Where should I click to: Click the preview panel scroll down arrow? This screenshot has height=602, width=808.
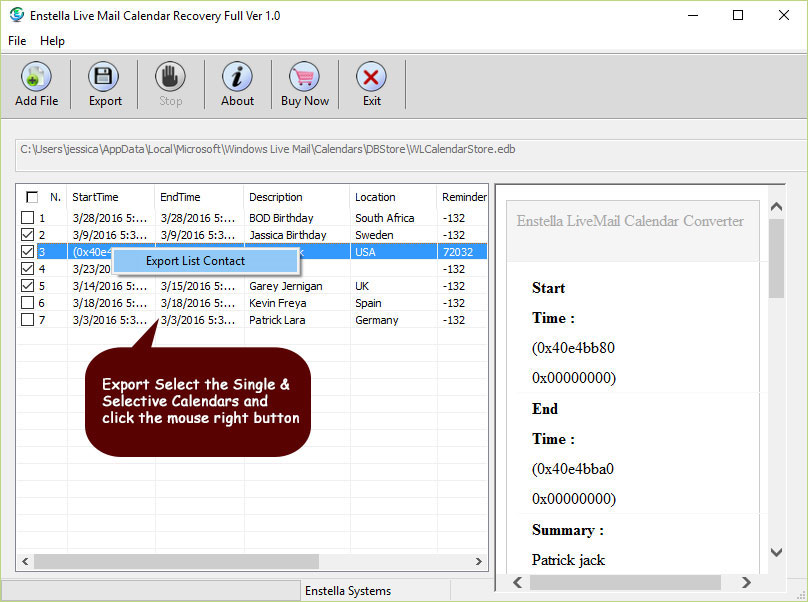776,552
